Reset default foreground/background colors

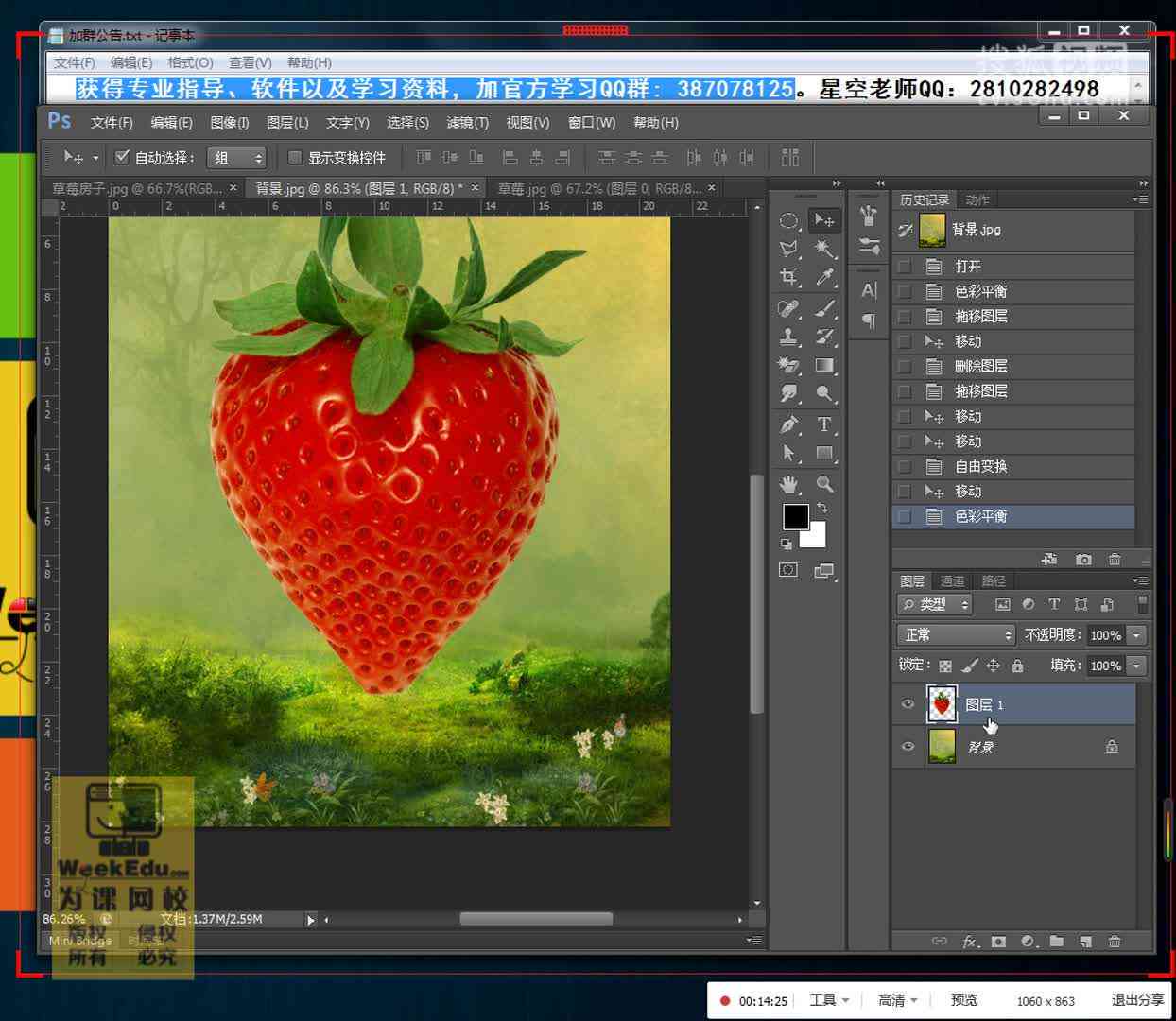tap(787, 544)
